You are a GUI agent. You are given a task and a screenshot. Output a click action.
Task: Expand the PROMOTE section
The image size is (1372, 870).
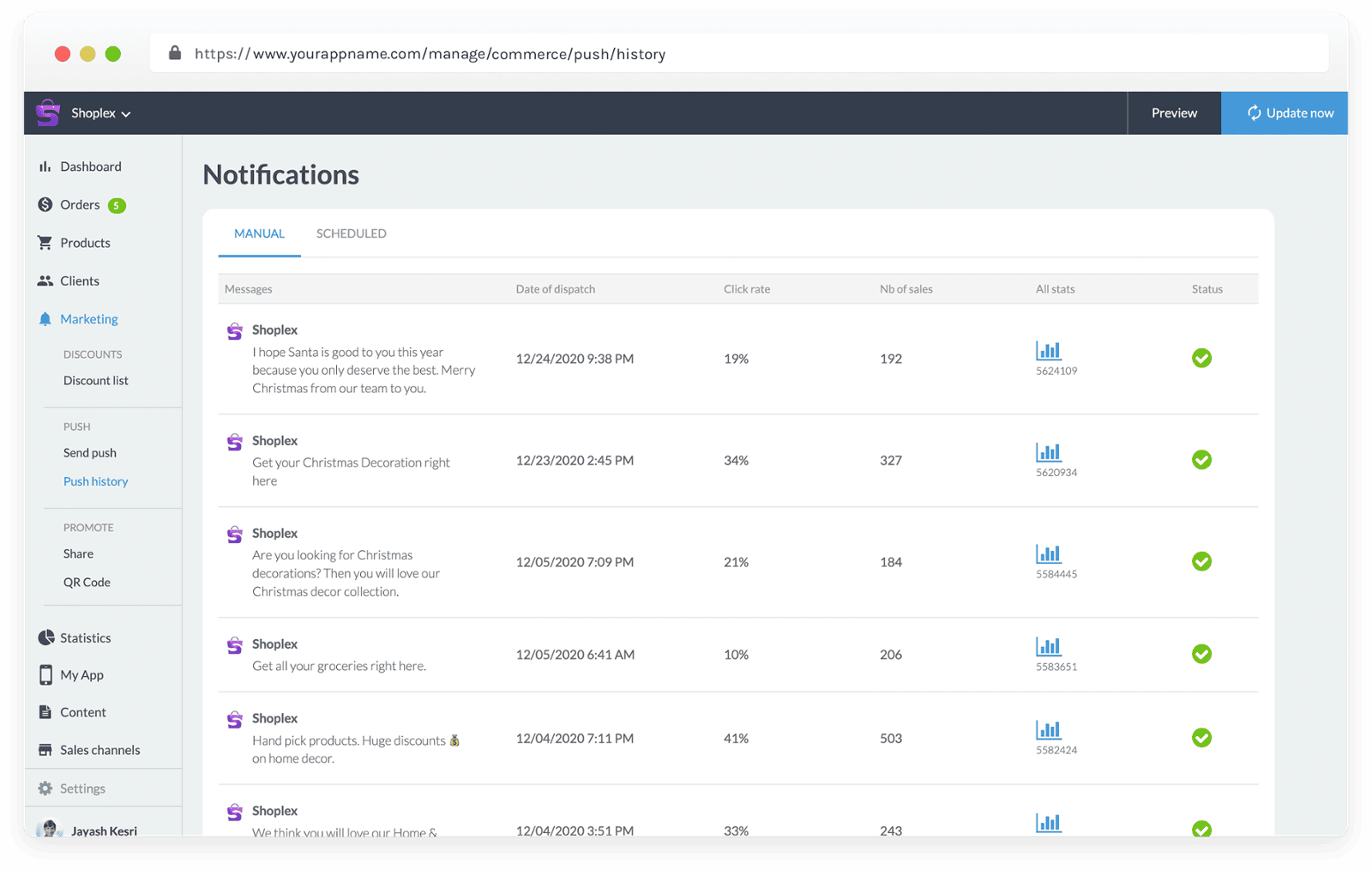[87, 526]
